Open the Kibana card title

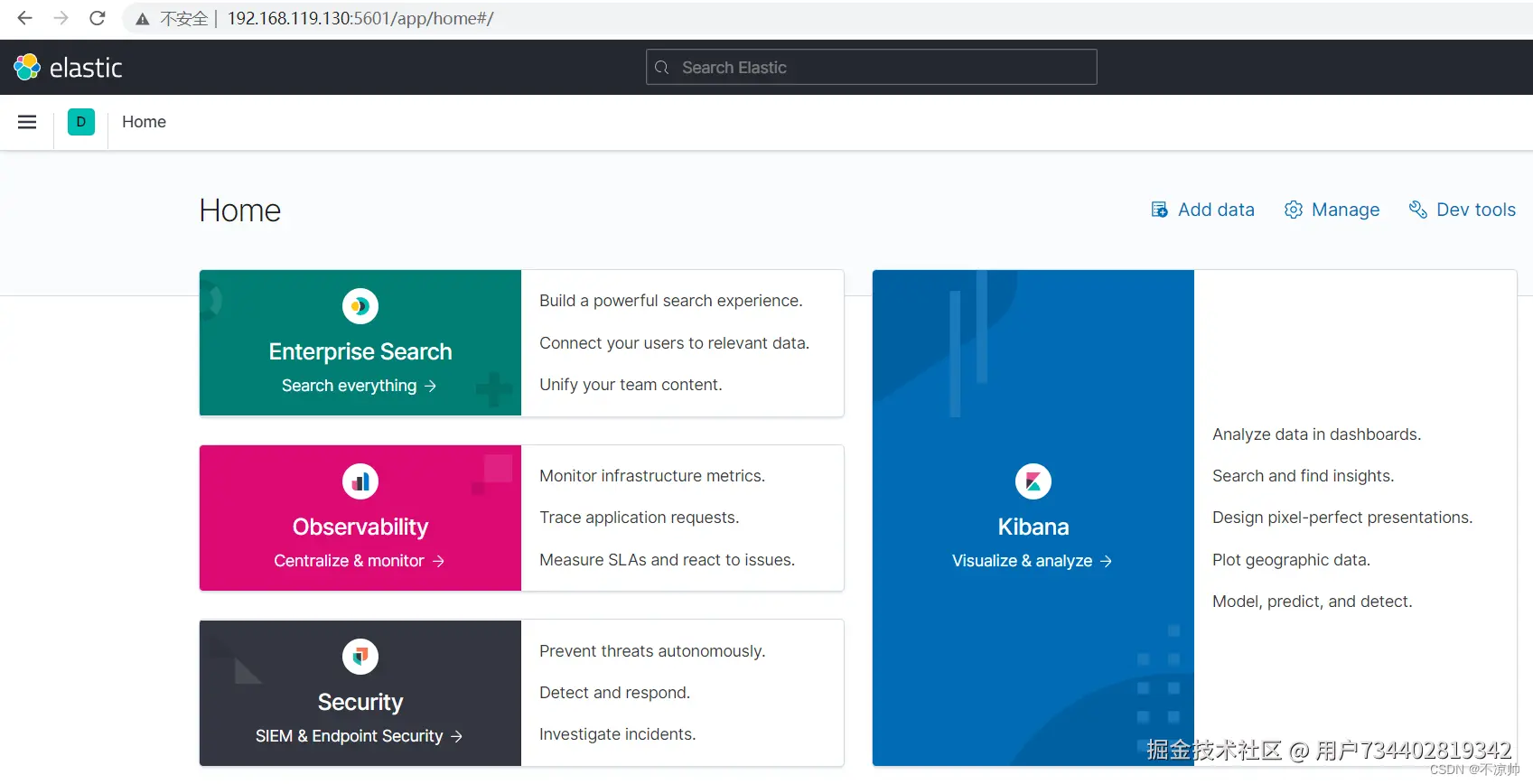pyautogui.click(x=1033, y=527)
